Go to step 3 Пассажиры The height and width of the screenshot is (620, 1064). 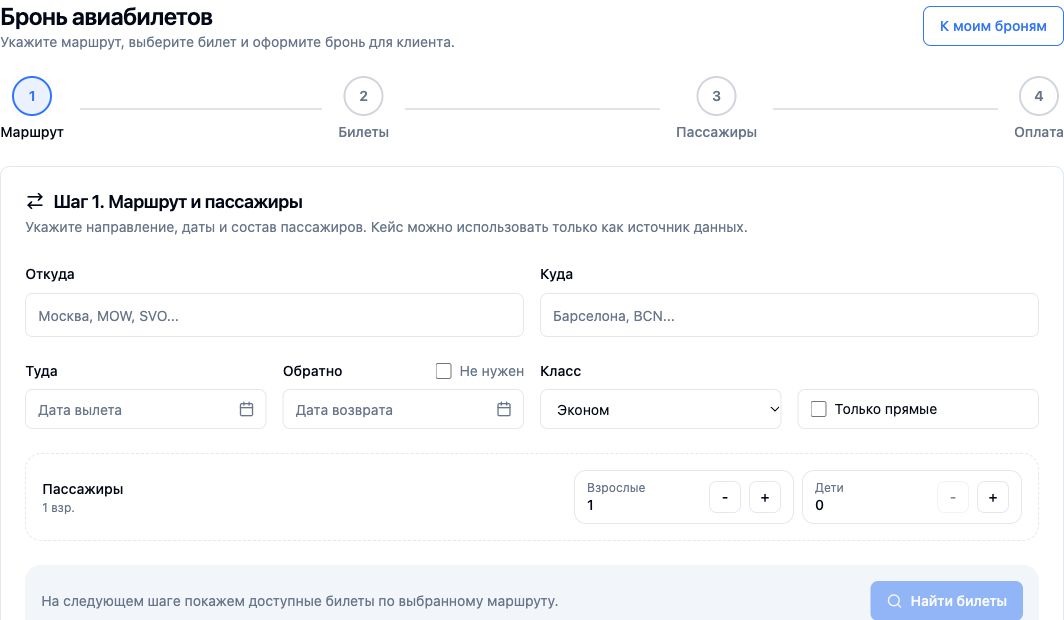pos(717,96)
